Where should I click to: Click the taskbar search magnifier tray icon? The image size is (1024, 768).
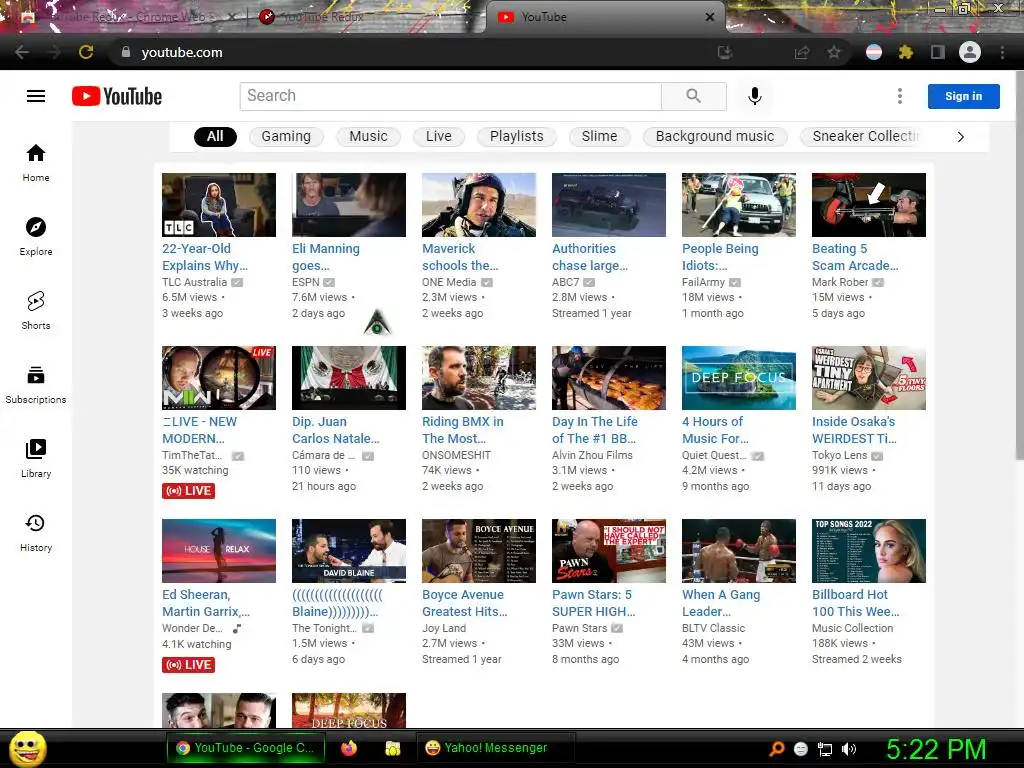click(x=776, y=749)
